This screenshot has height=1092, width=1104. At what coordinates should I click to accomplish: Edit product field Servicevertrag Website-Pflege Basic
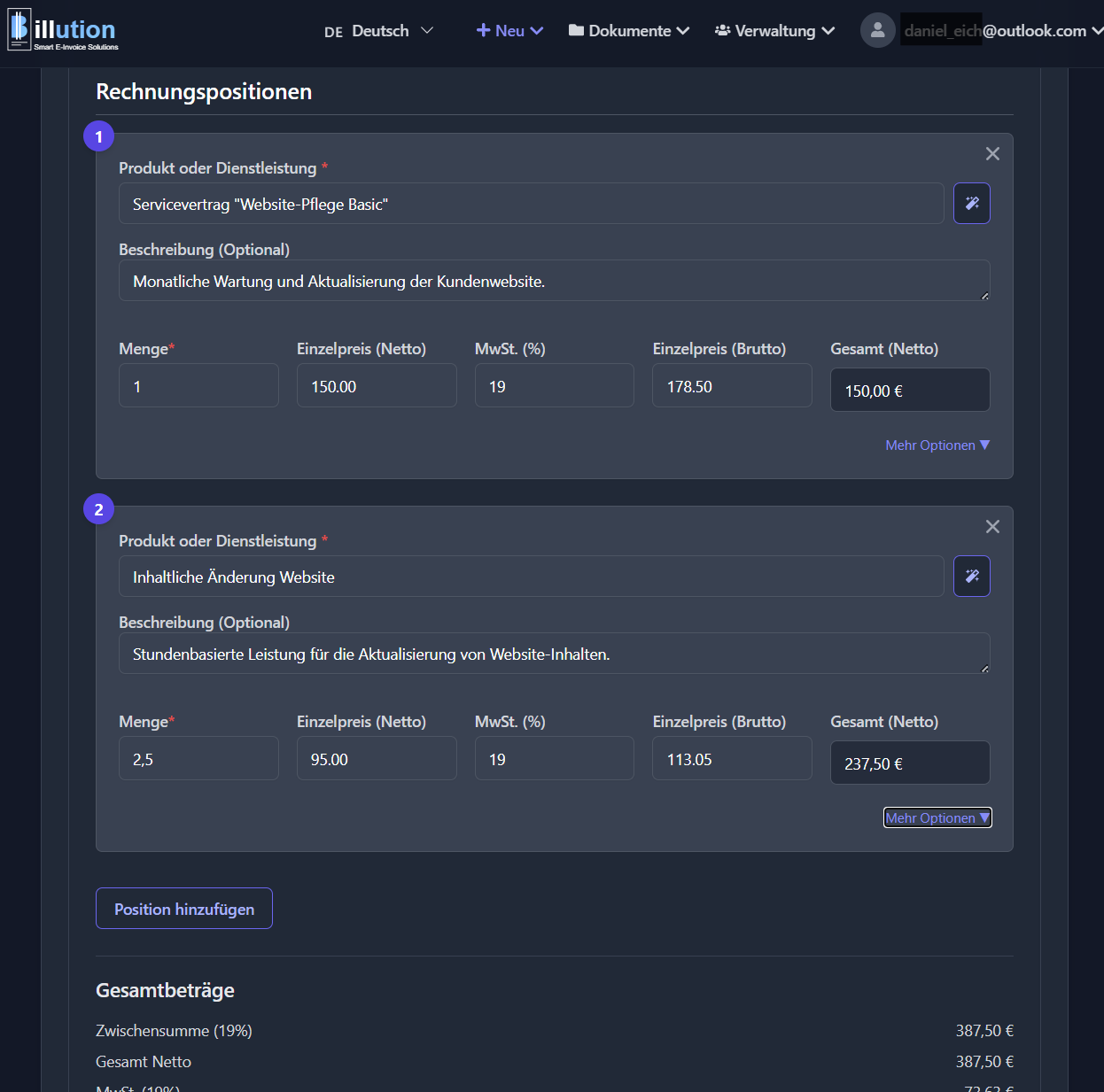(532, 204)
